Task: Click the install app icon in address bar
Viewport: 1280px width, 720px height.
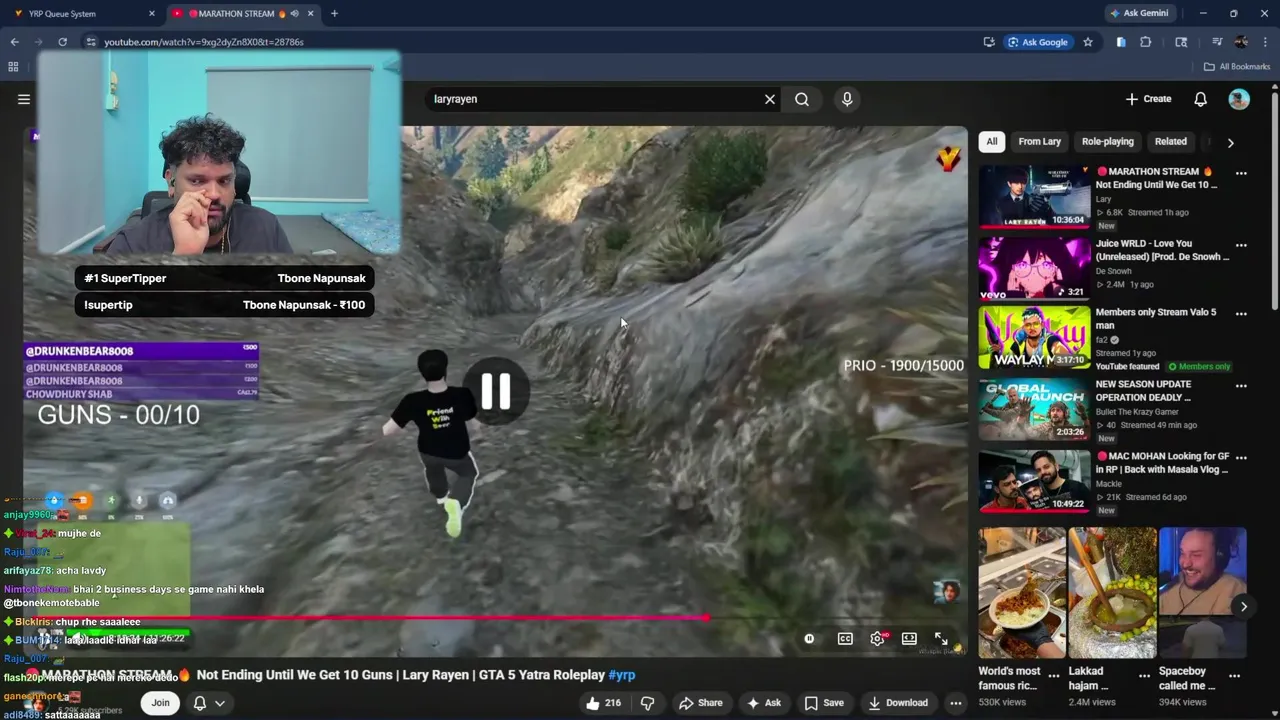Action: coord(989,42)
